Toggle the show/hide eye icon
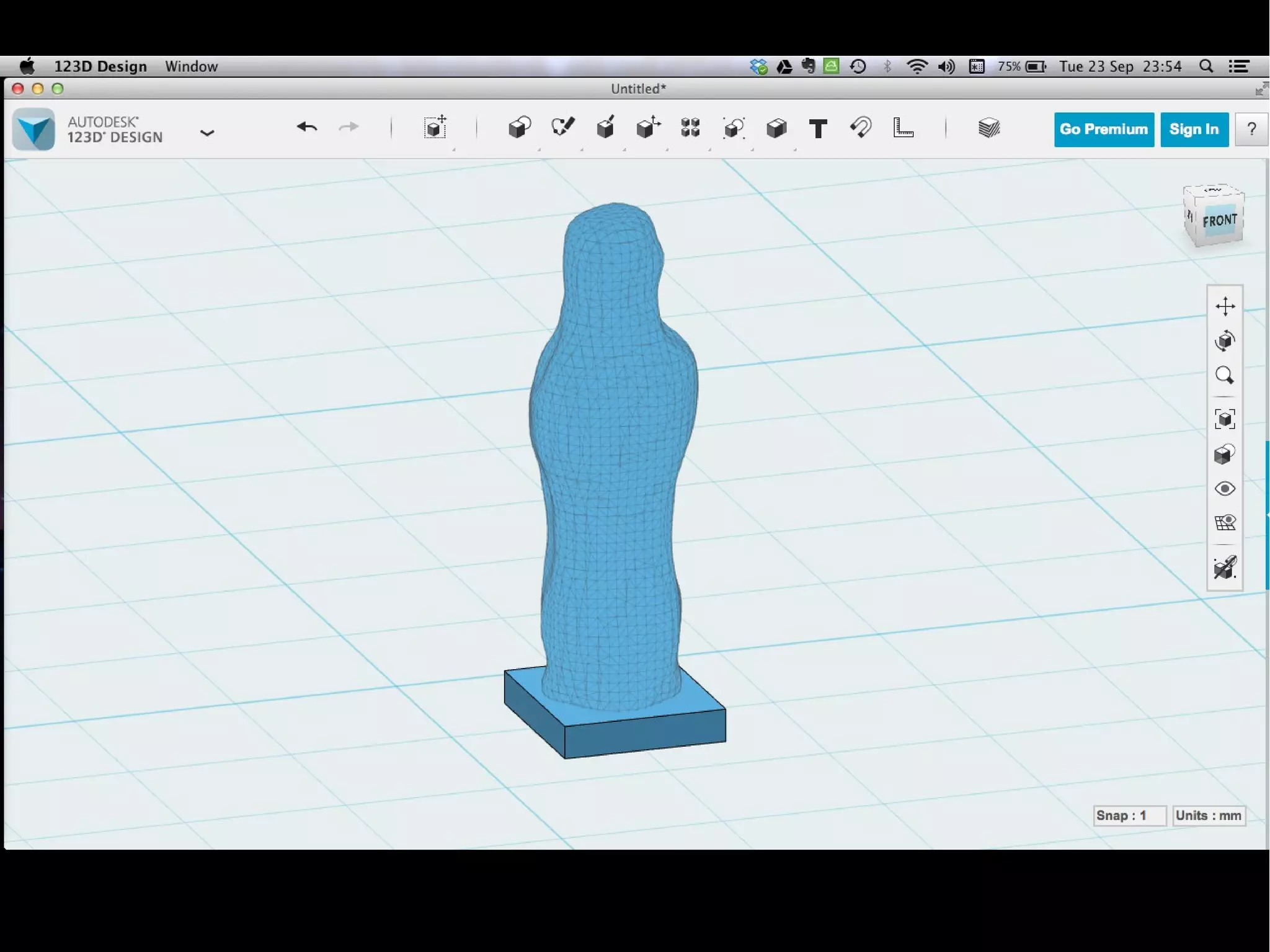Viewport: 1270px width, 952px height. click(1225, 489)
